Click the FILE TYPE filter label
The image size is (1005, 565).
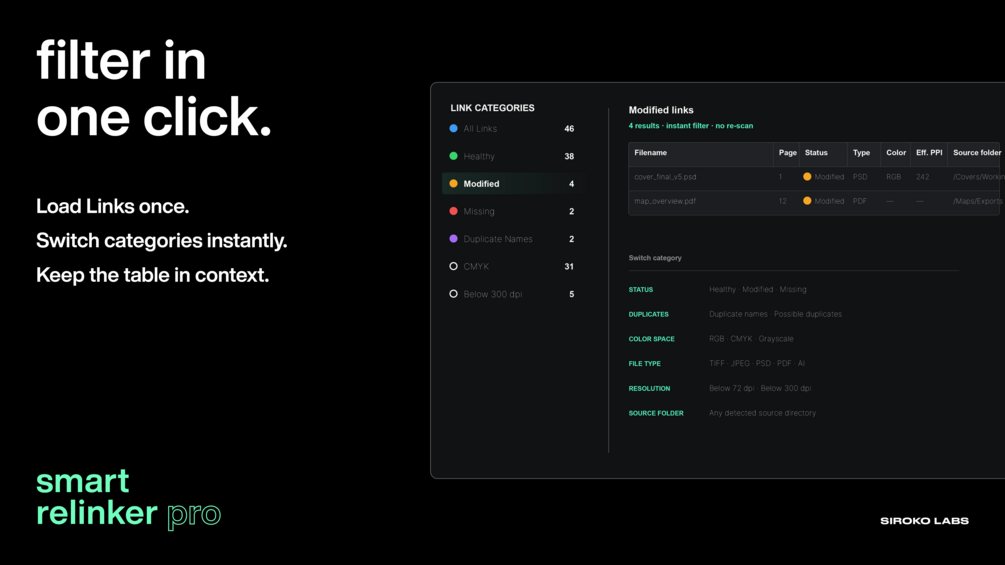(x=645, y=364)
